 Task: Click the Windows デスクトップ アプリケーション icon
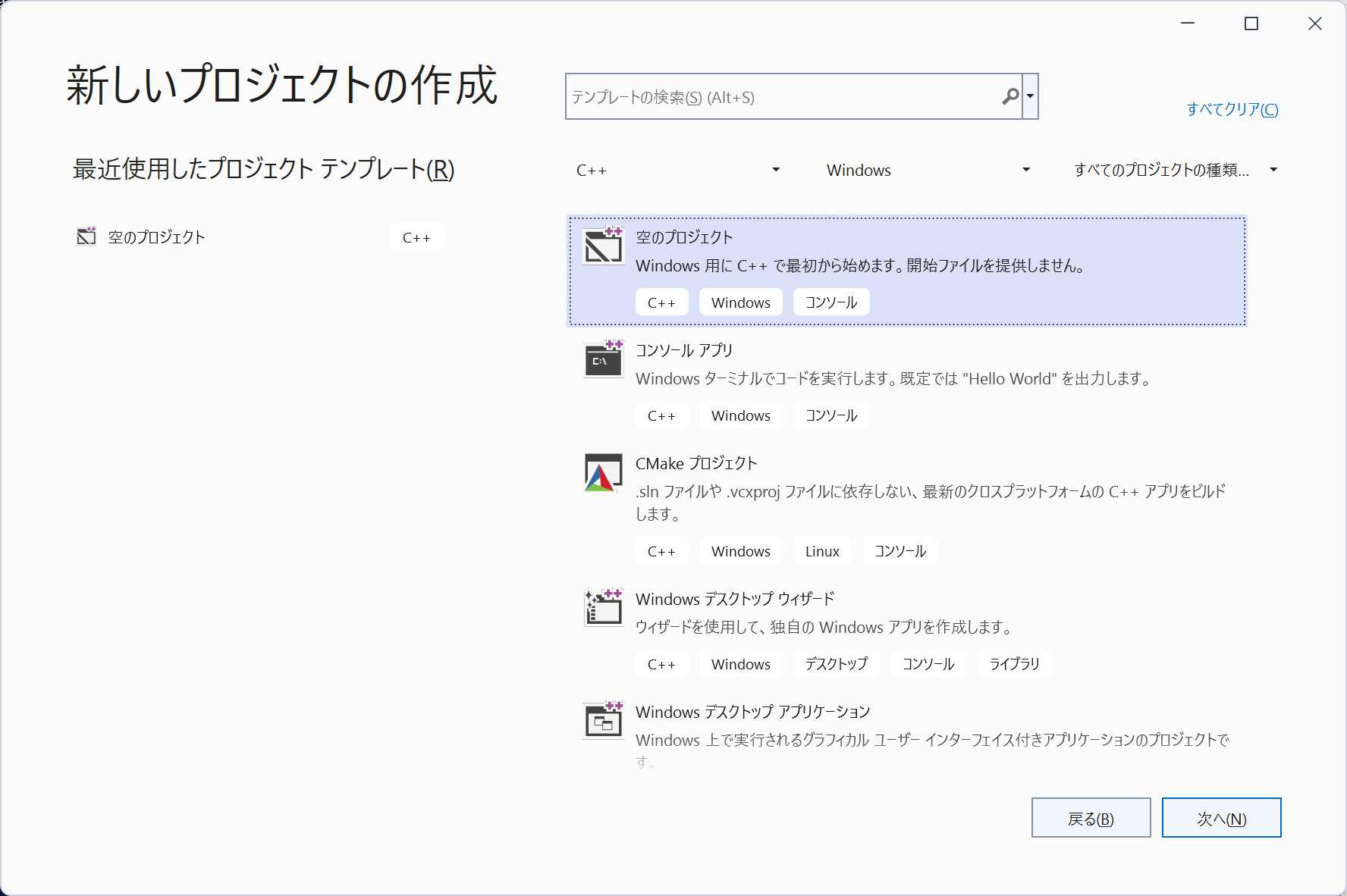[x=603, y=720]
